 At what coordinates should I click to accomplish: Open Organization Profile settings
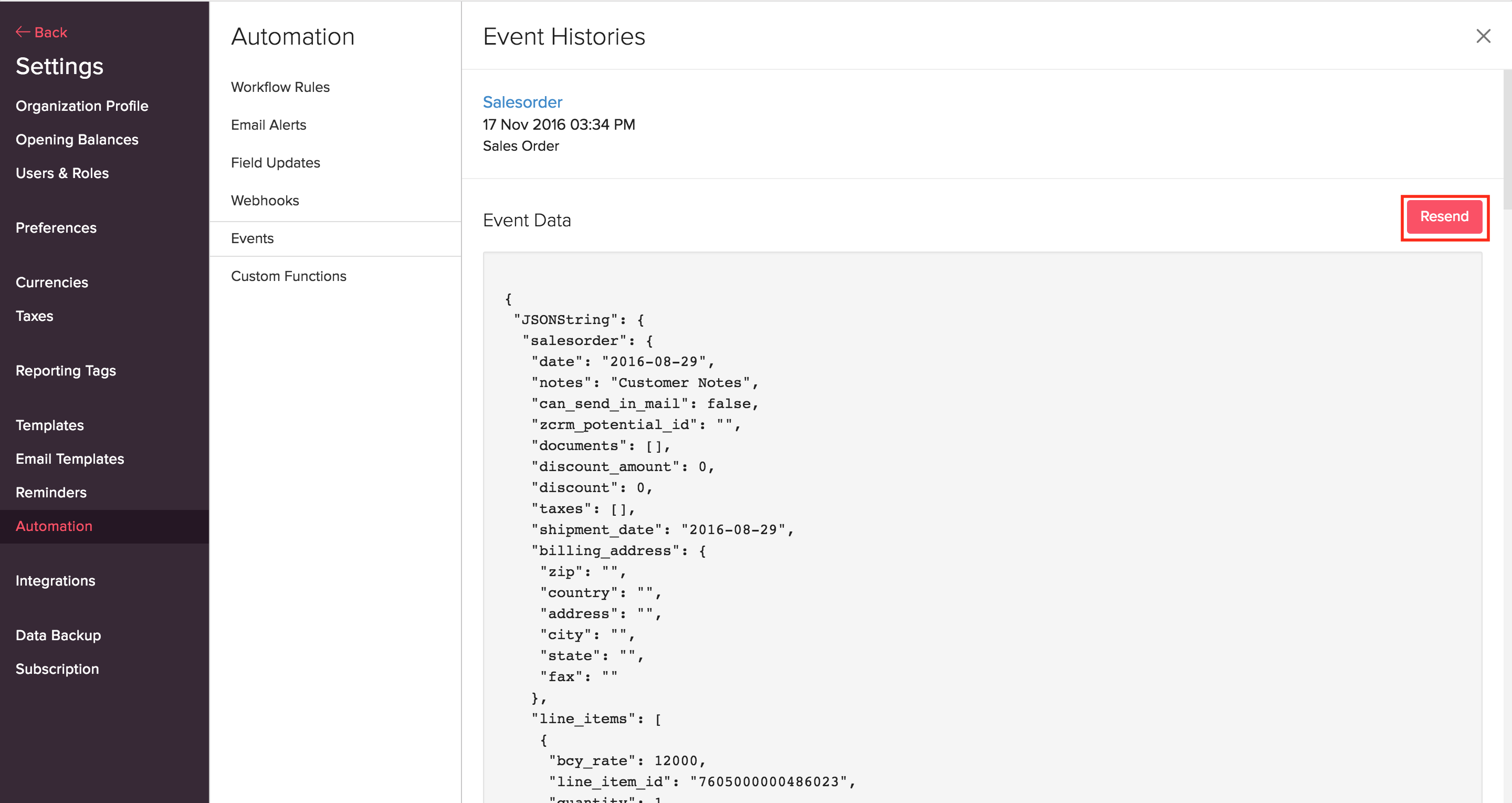click(x=81, y=106)
